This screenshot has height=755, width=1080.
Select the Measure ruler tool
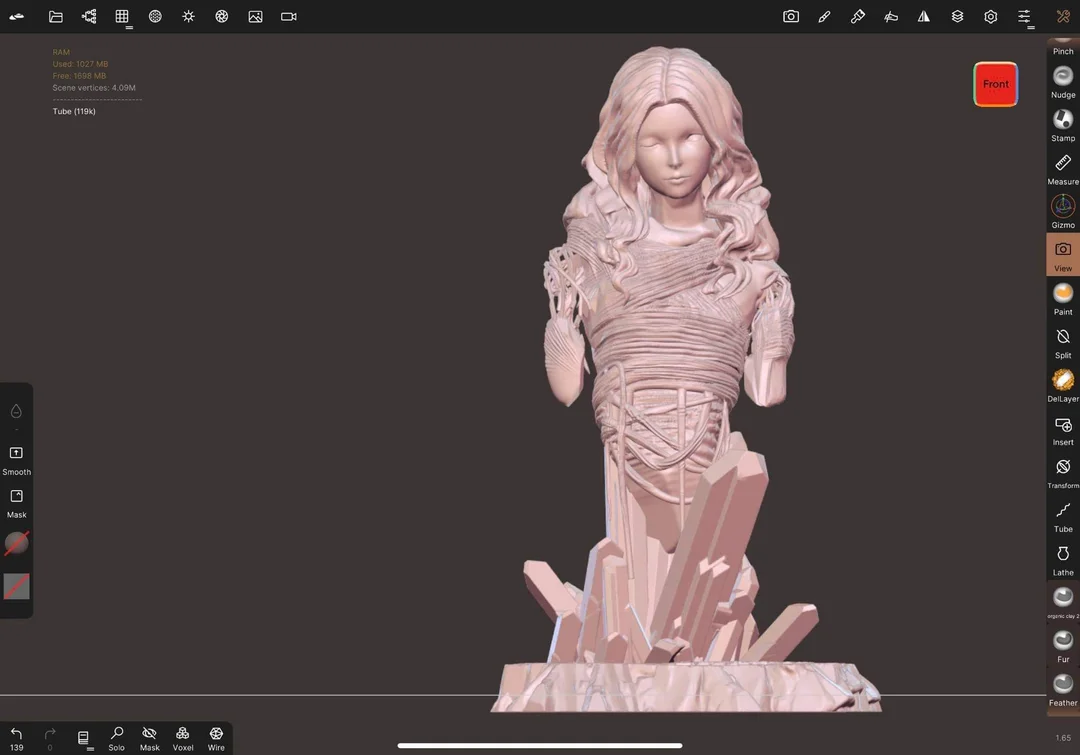click(1063, 169)
